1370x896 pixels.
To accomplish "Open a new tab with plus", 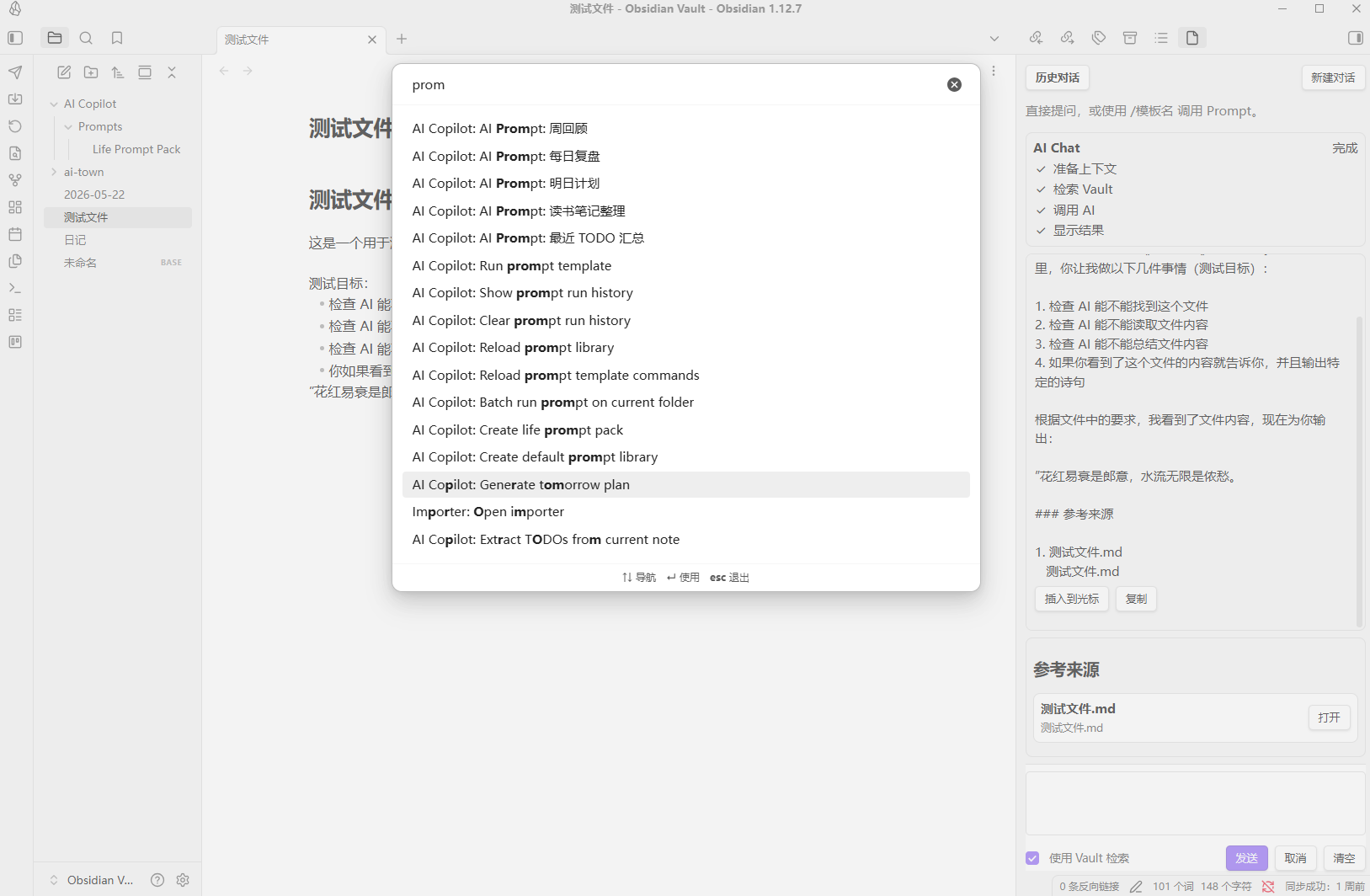I will pyautogui.click(x=402, y=39).
